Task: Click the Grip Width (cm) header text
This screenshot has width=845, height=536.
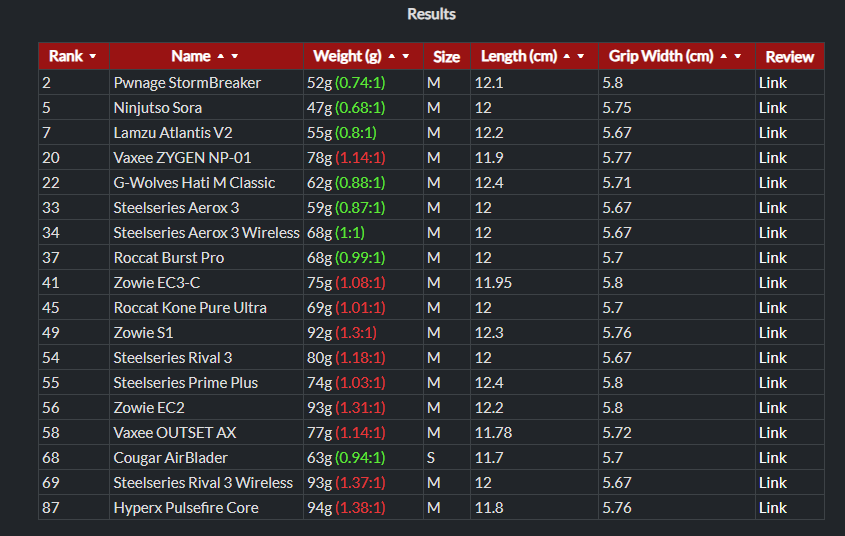Action: tap(661, 56)
